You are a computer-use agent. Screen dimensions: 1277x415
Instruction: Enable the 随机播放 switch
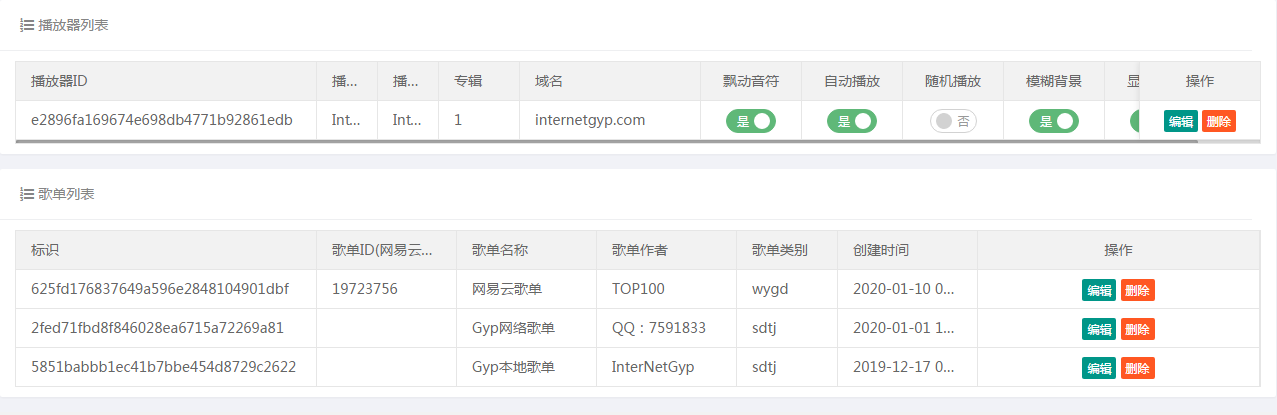click(x=953, y=121)
